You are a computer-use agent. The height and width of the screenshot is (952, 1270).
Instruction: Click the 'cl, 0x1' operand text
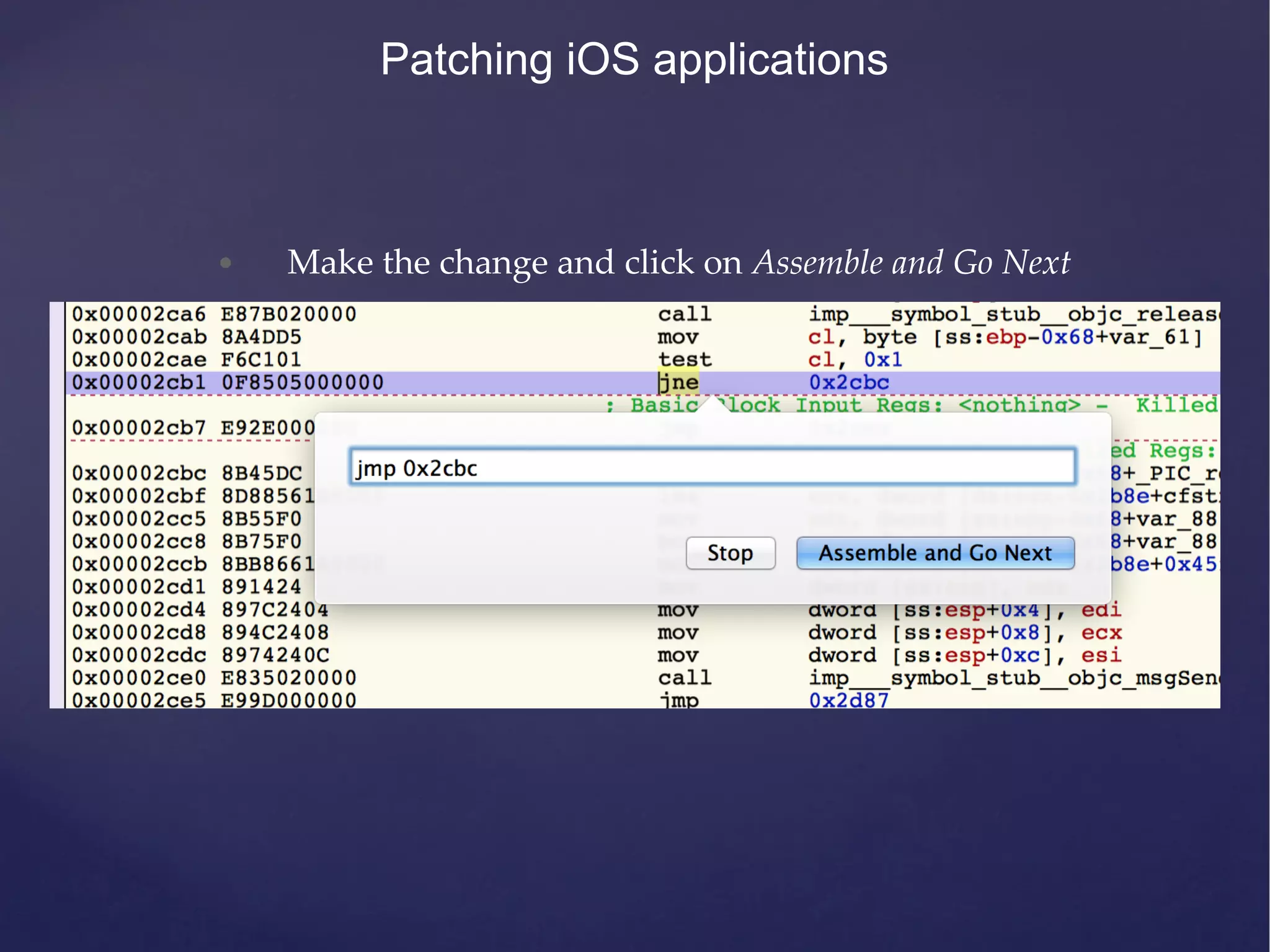[855, 360]
